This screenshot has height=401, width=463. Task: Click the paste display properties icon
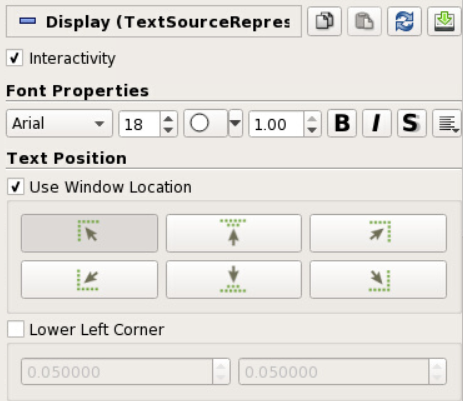[x=364, y=21]
